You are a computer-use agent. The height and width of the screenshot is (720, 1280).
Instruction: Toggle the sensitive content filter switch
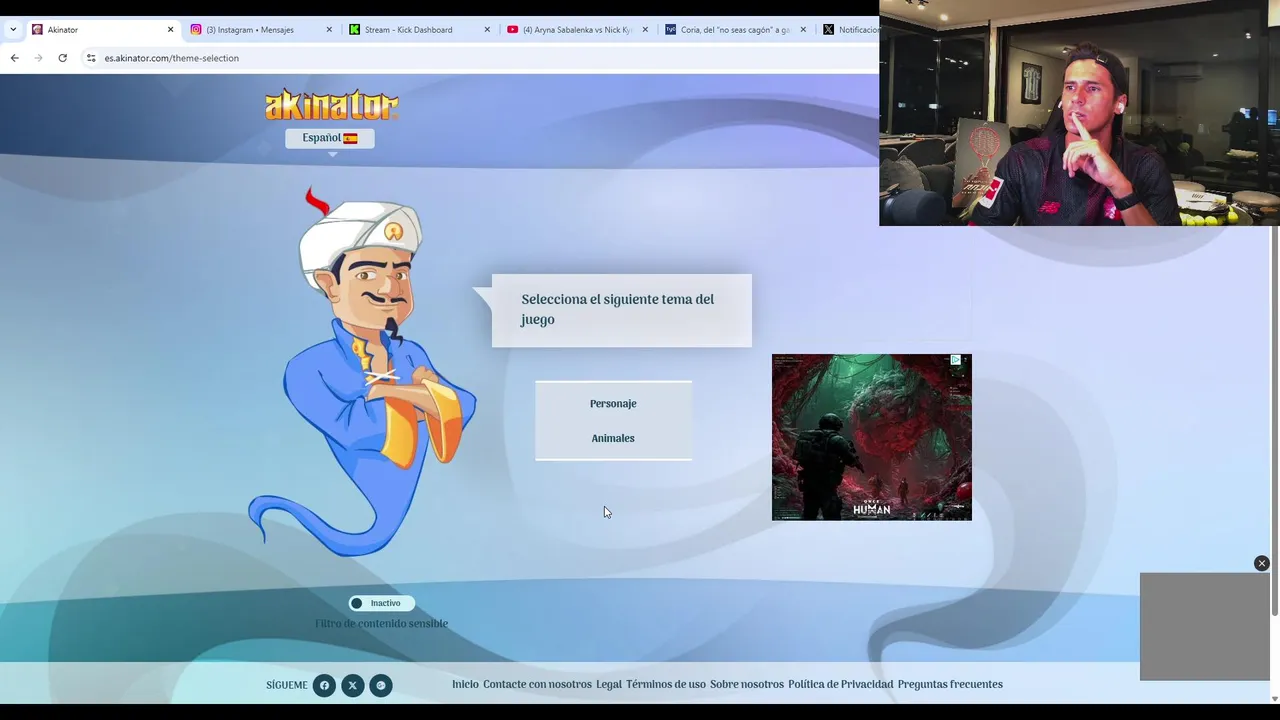coord(381,603)
